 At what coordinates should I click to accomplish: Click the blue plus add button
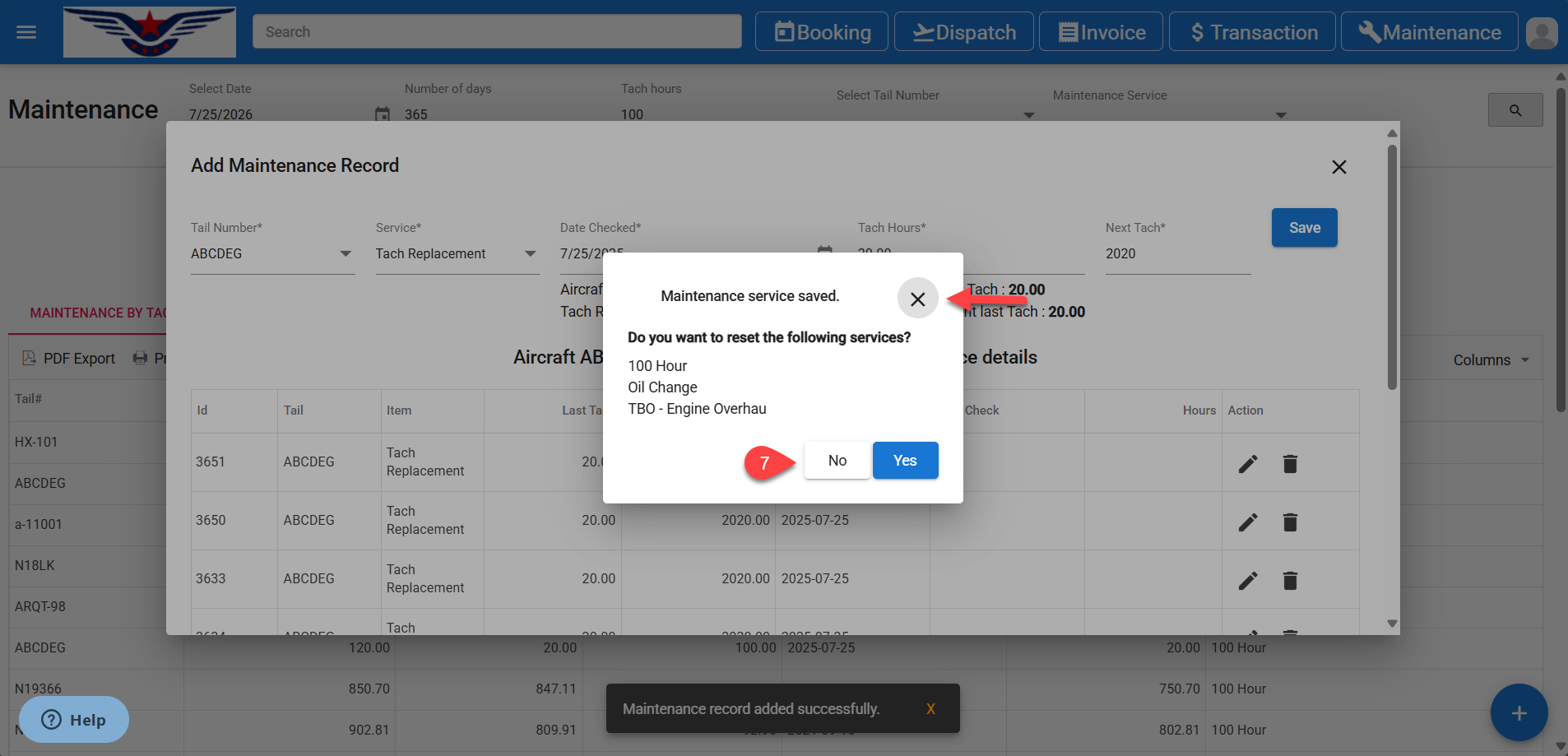click(1518, 712)
